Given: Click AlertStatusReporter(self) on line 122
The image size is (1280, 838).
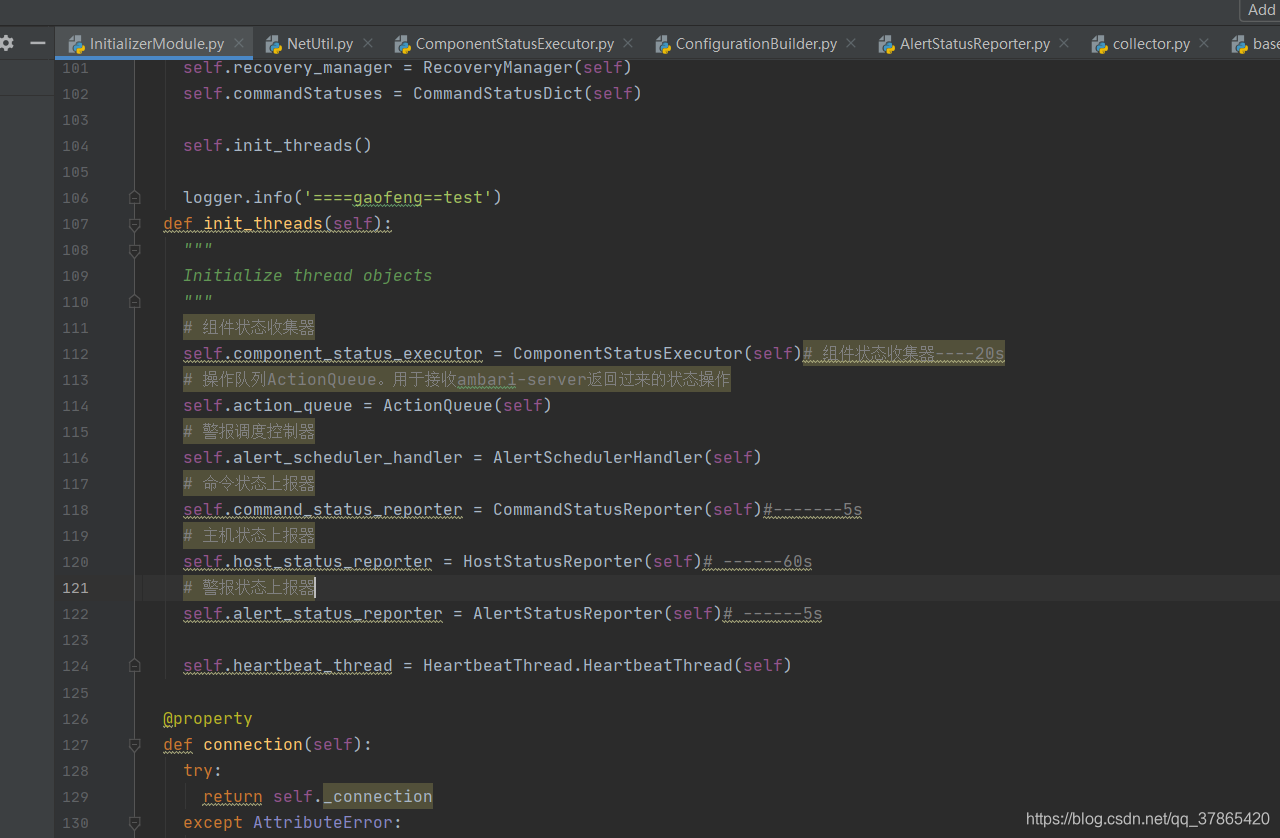Looking at the screenshot, I should click(597, 614).
